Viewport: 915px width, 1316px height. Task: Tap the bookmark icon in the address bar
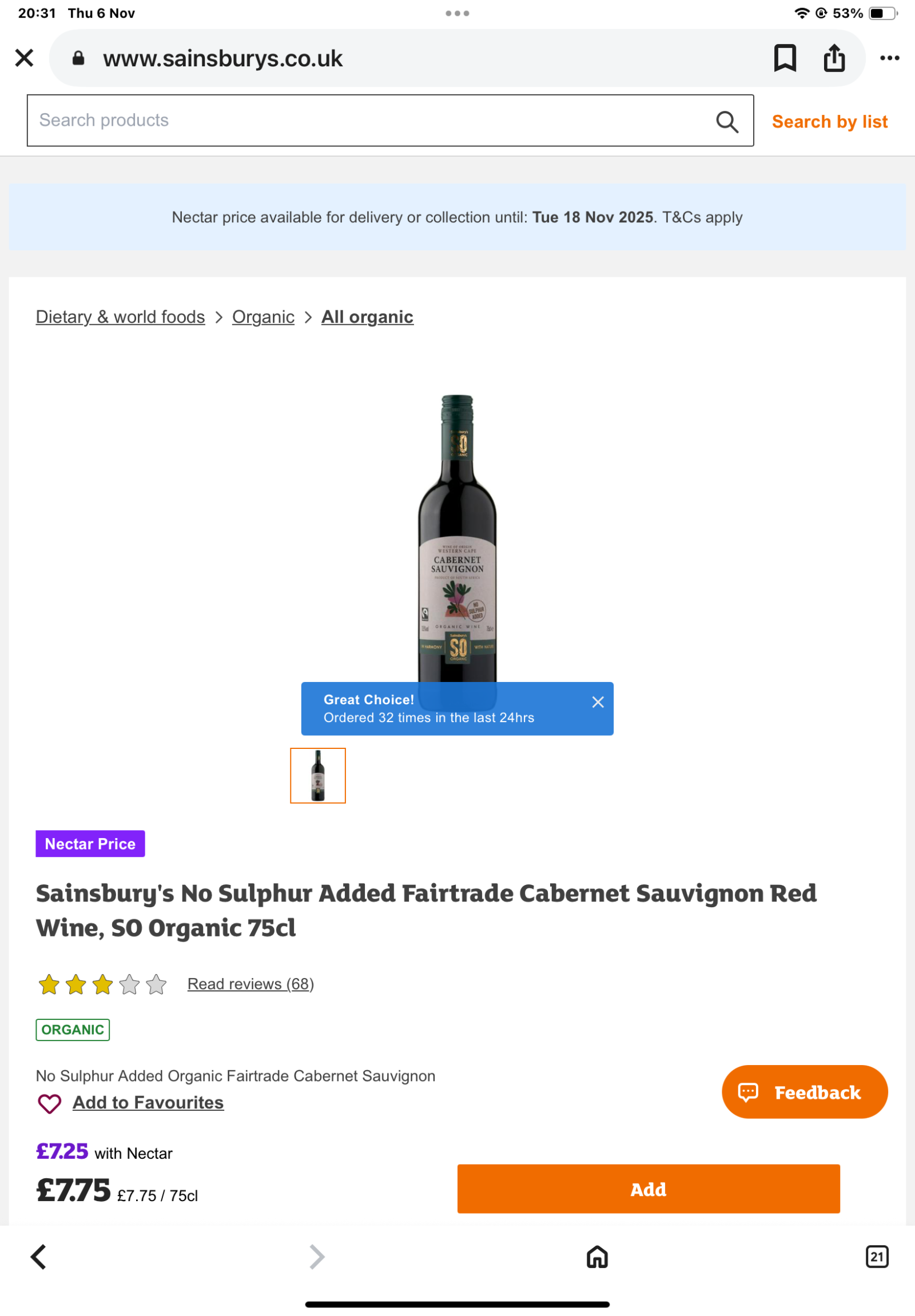point(784,58)
